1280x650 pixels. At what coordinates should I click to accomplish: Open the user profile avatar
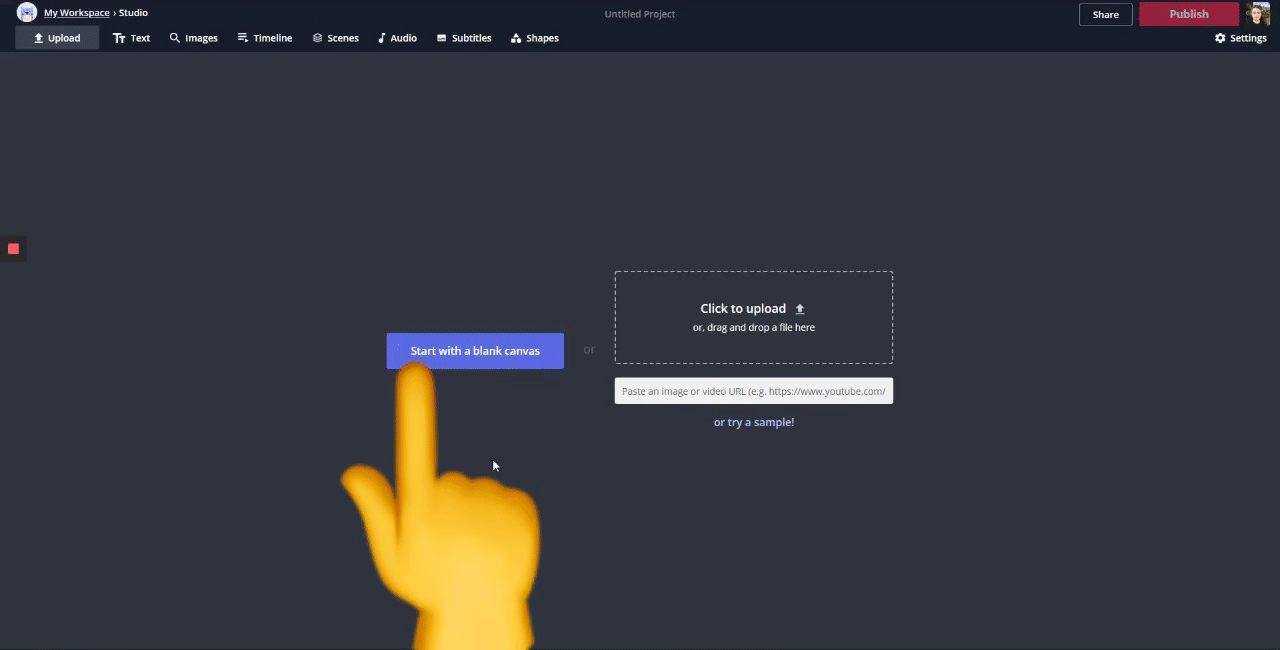coord(1258,14)
